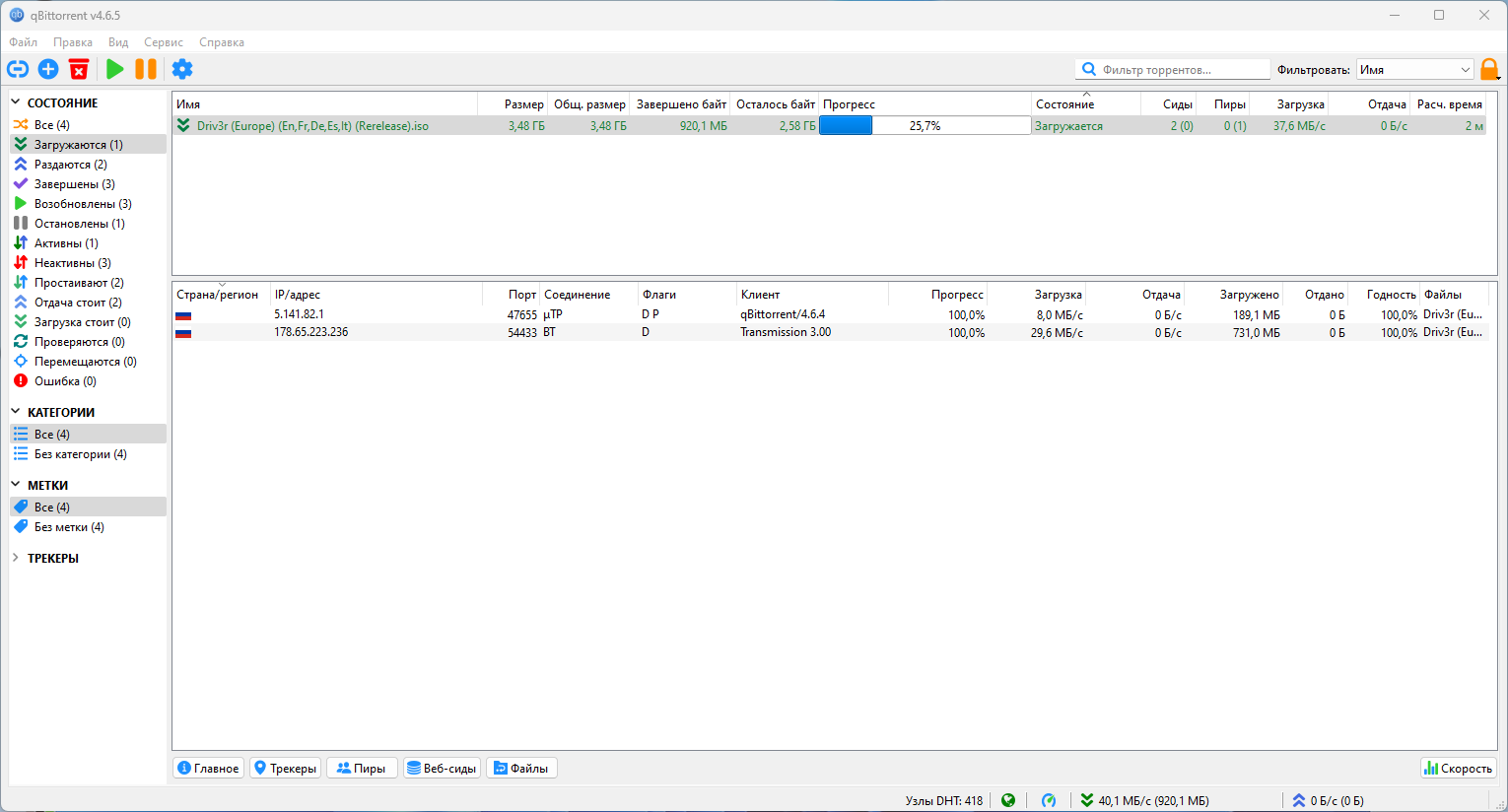The height and width of the screenshot is (812, 1508).
Task: Select Без метки (4) item
Action: coord(88,527)
